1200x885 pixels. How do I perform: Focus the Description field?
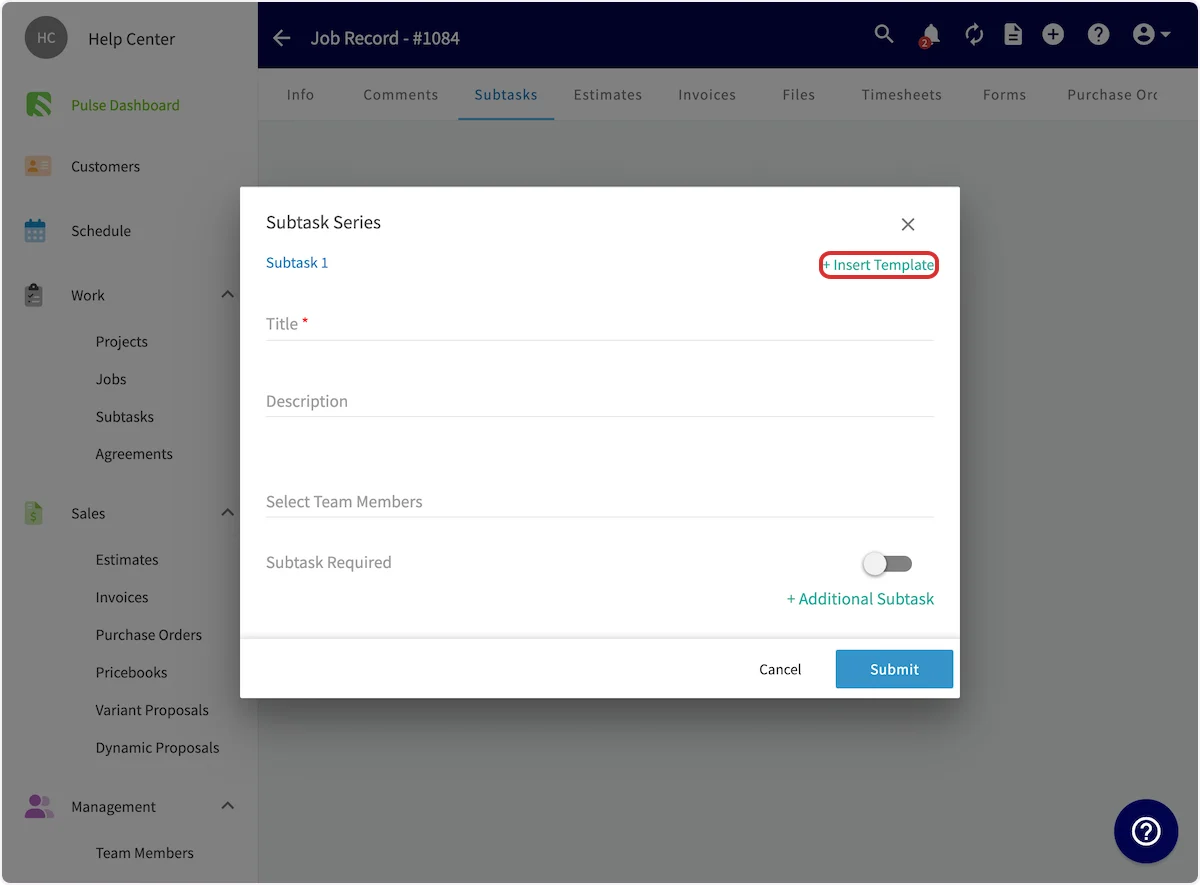[x=600, y=401]
